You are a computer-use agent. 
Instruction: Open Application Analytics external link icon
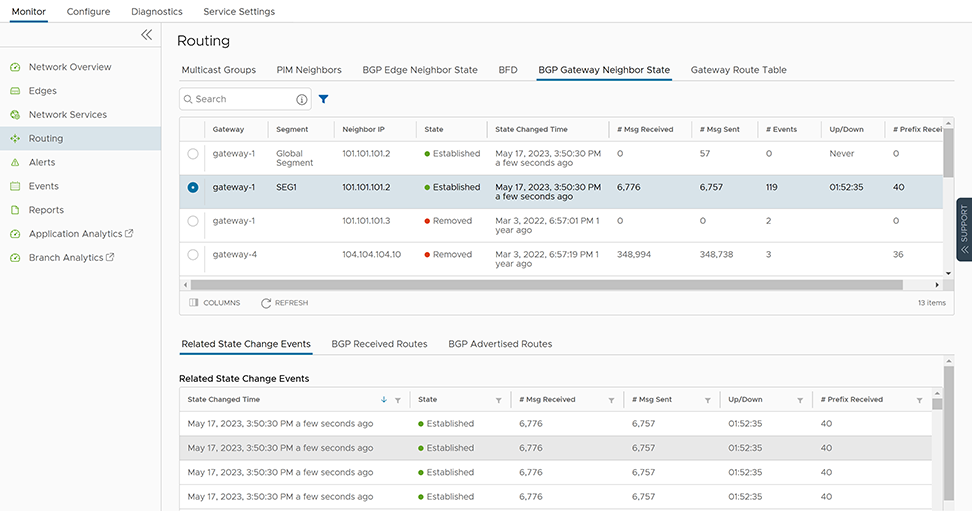pyautogui.click(x=129, y=234)
